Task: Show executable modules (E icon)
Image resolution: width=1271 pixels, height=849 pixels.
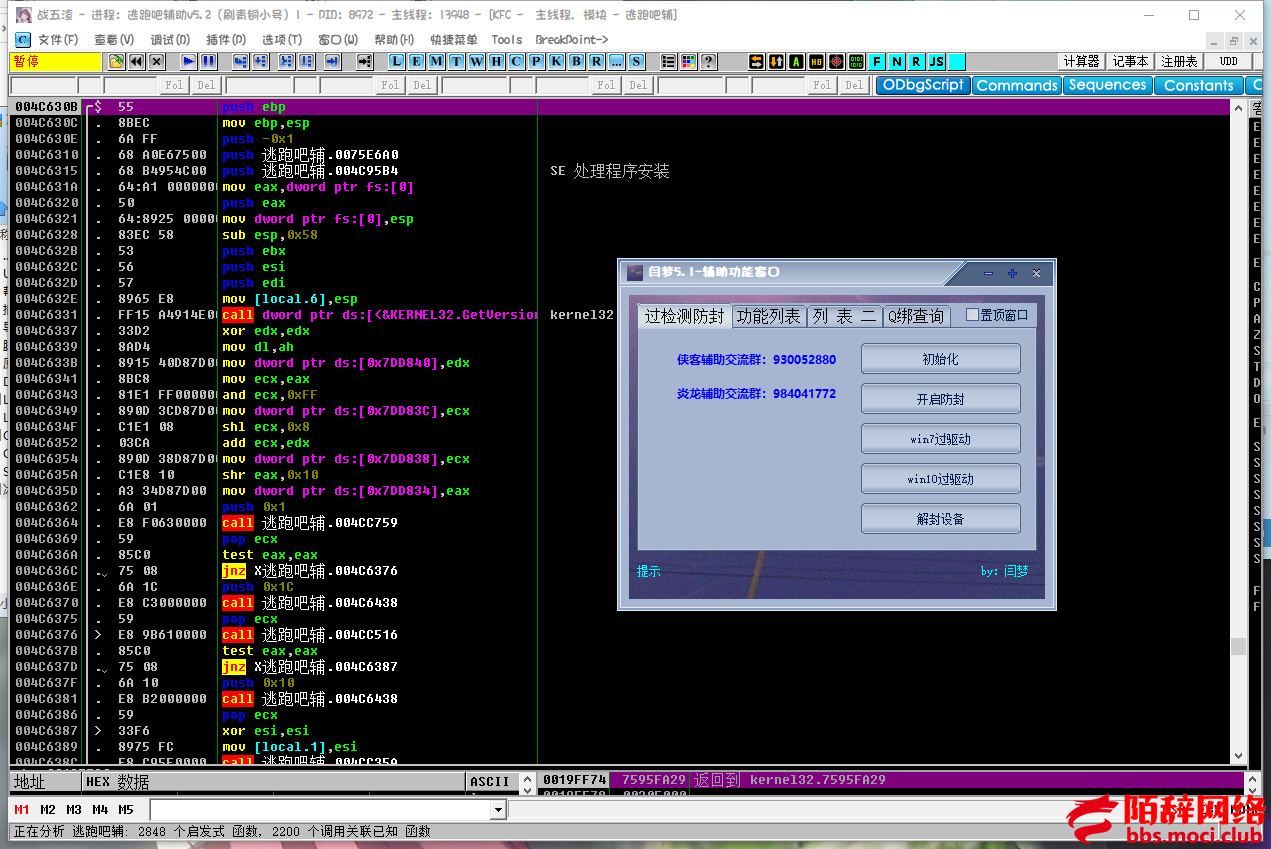Action: point(416,61)
